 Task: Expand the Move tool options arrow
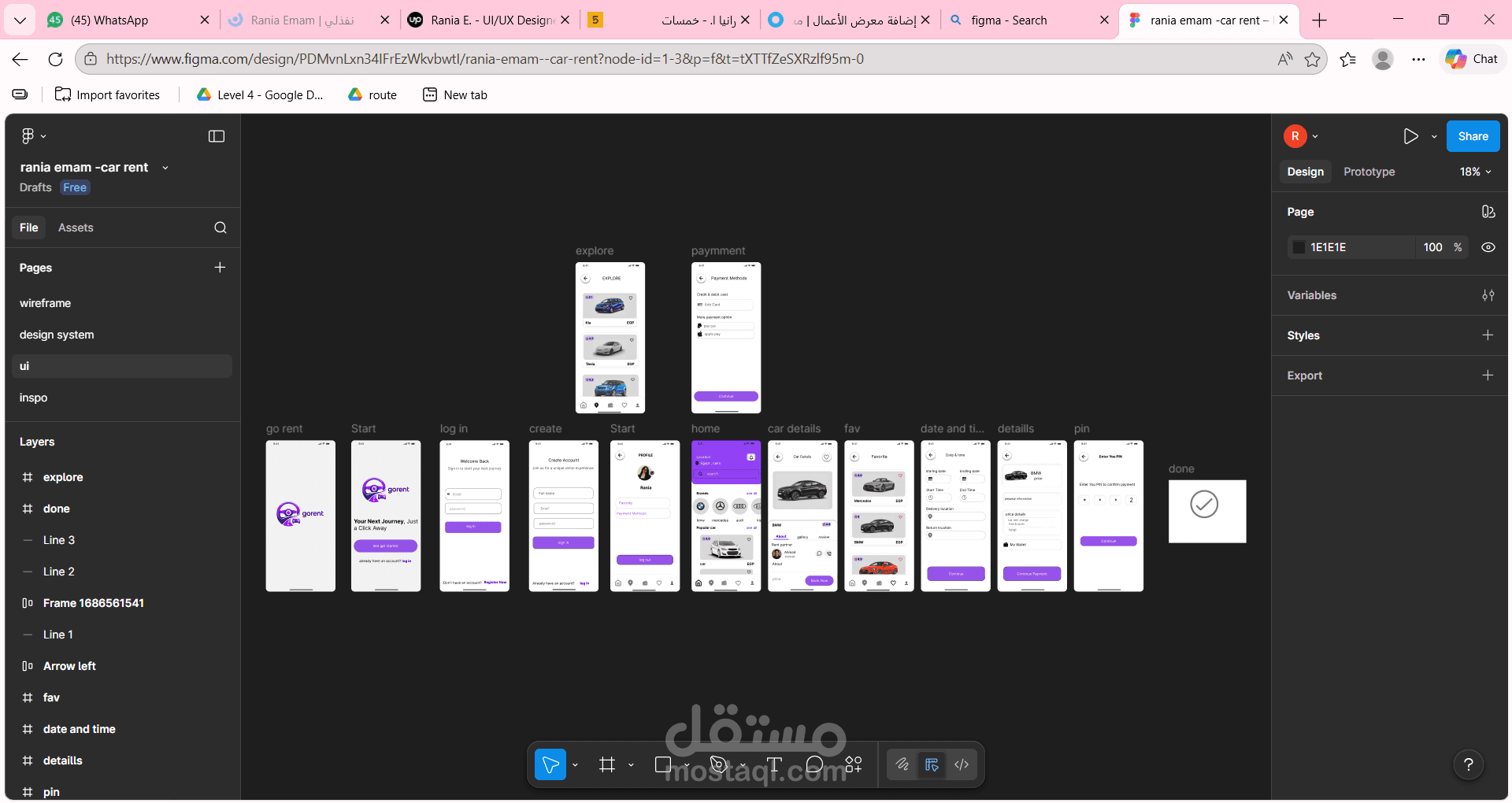[x=575, y=764]
